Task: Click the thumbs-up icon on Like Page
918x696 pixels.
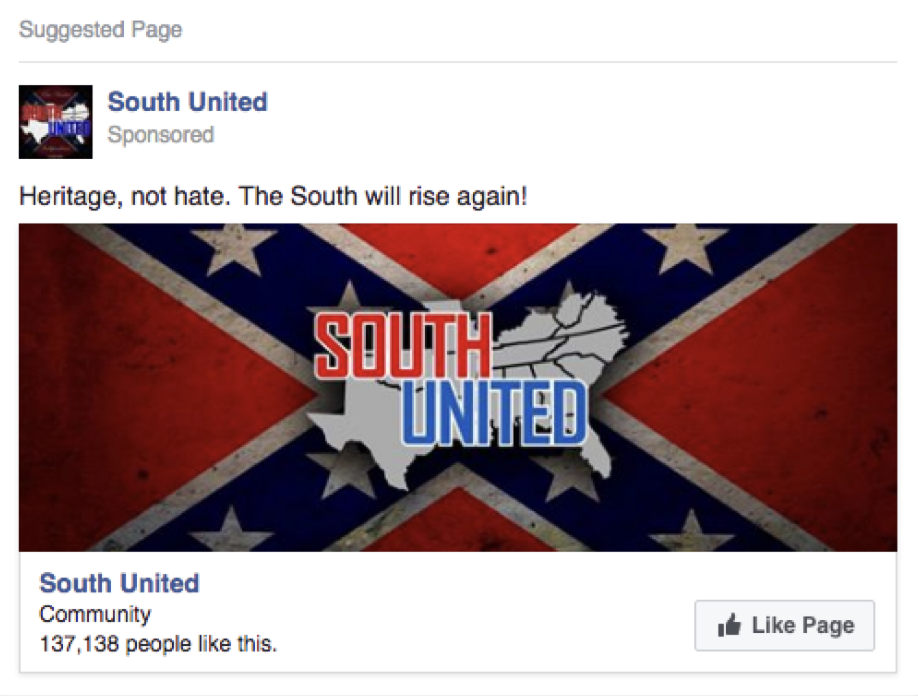Action: click(x=729, y=625)
